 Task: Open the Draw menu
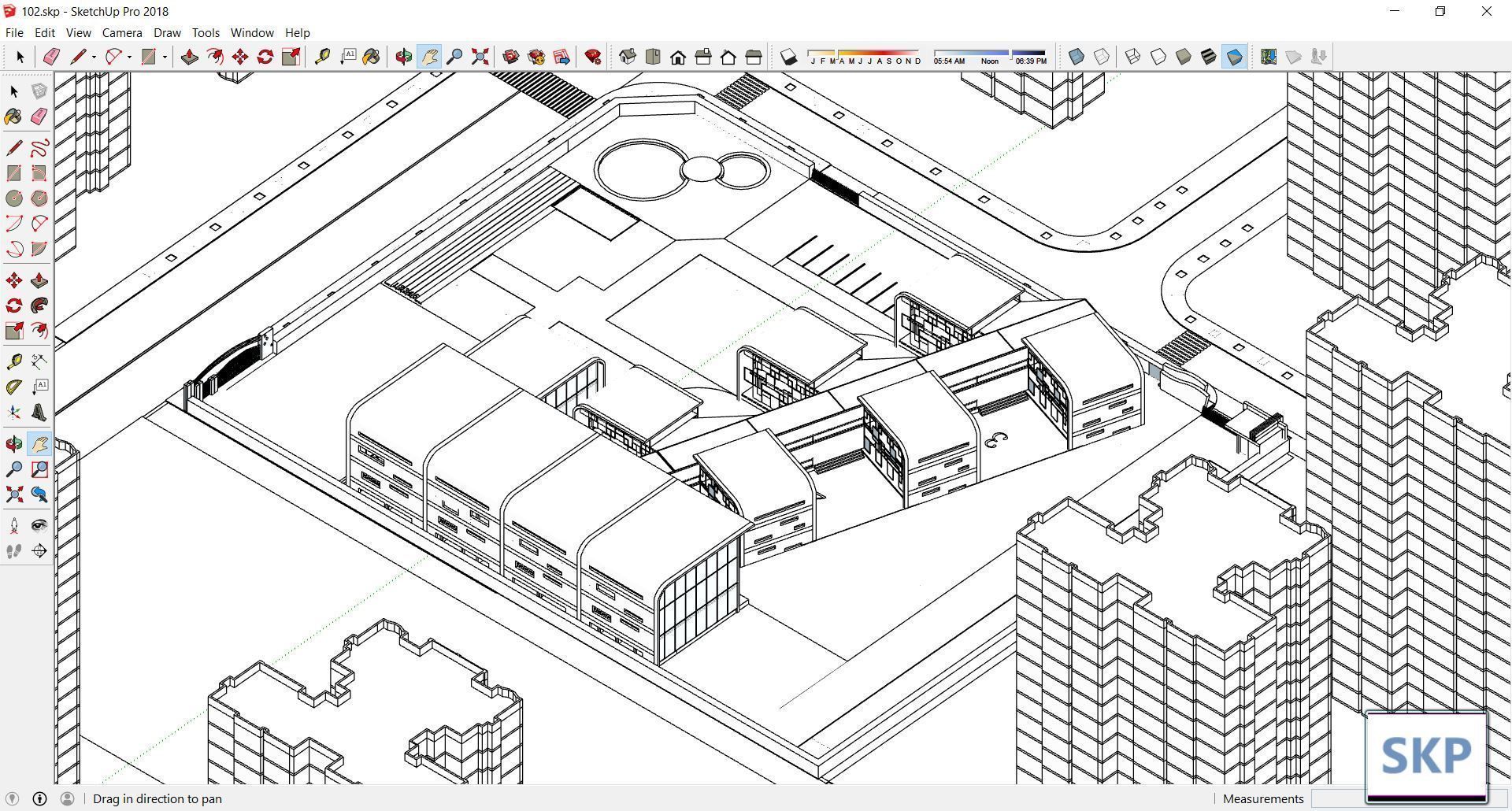pos(167,33)
